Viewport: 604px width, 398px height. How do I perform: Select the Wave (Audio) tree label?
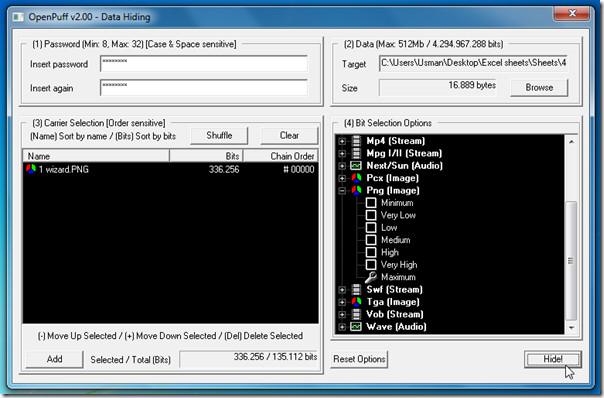(396, 327)
